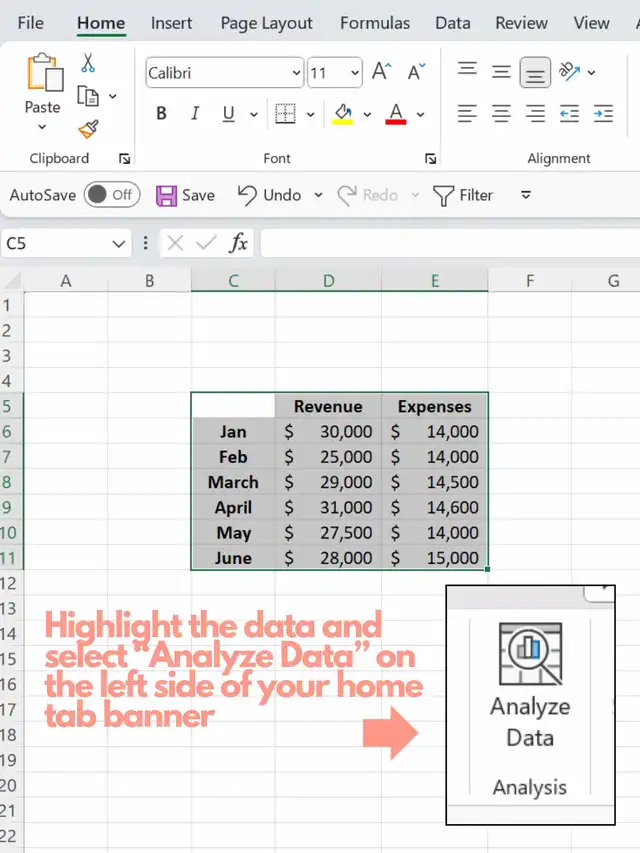Screen dimensions: 640x853
Task: Toggle Bold formatting
Action: point(161,114)
